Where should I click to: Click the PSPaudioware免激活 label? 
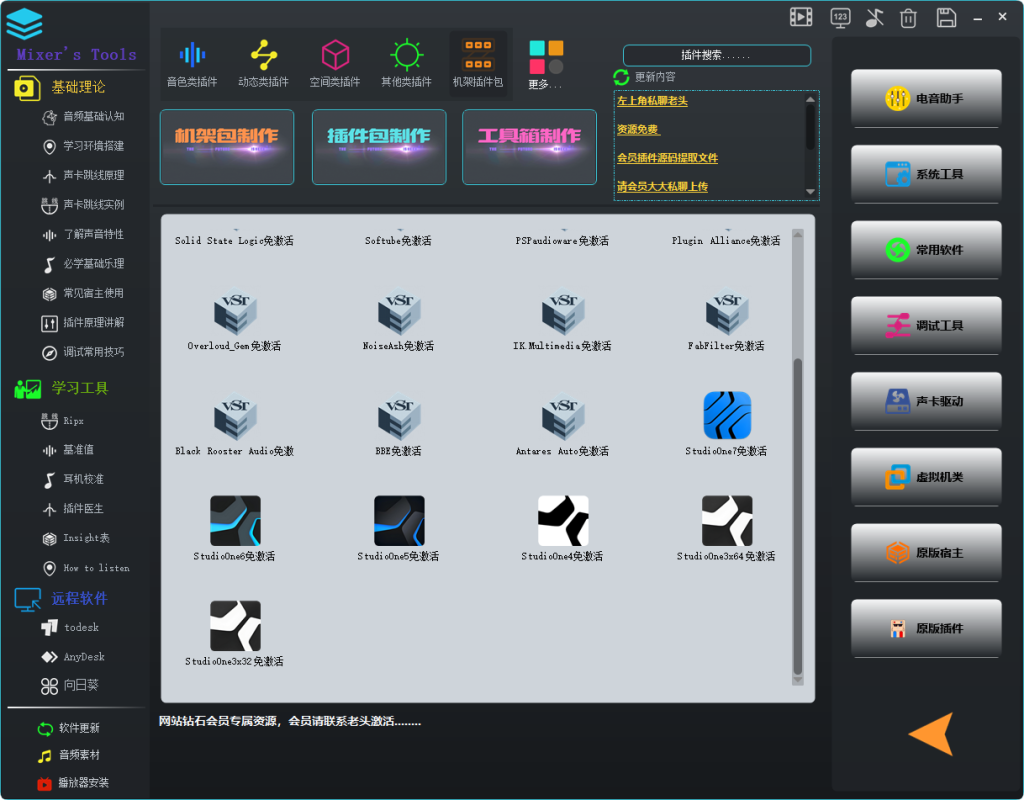click(x=562, y=241)
